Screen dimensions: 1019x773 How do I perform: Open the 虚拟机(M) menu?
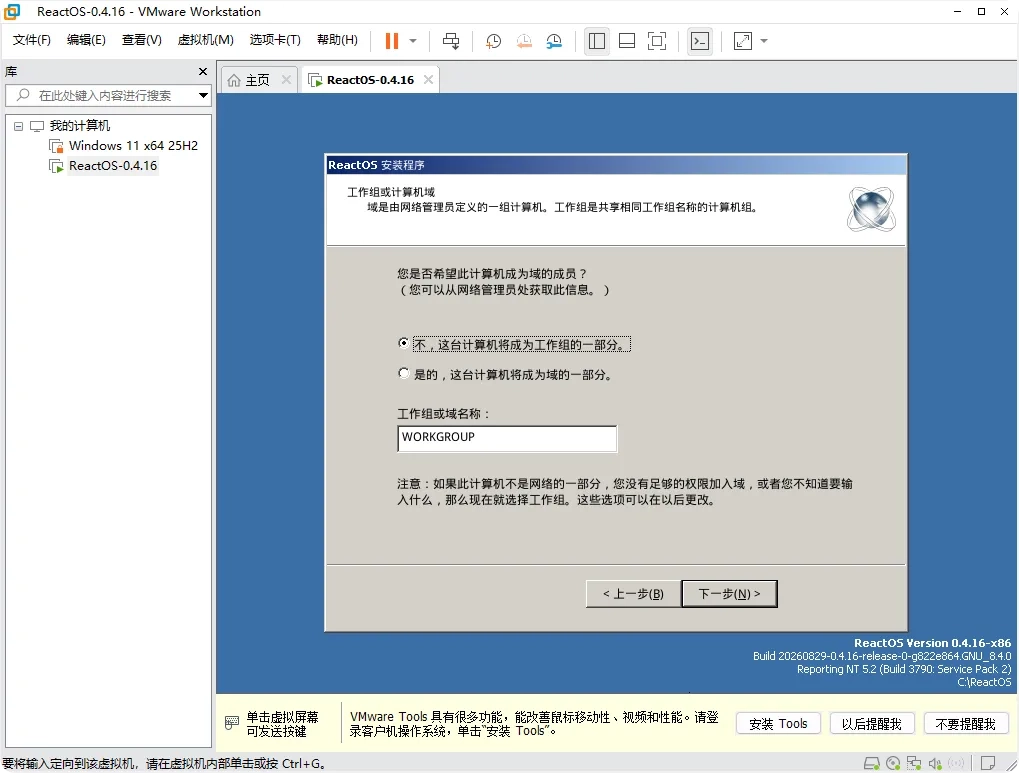[205, 40]
